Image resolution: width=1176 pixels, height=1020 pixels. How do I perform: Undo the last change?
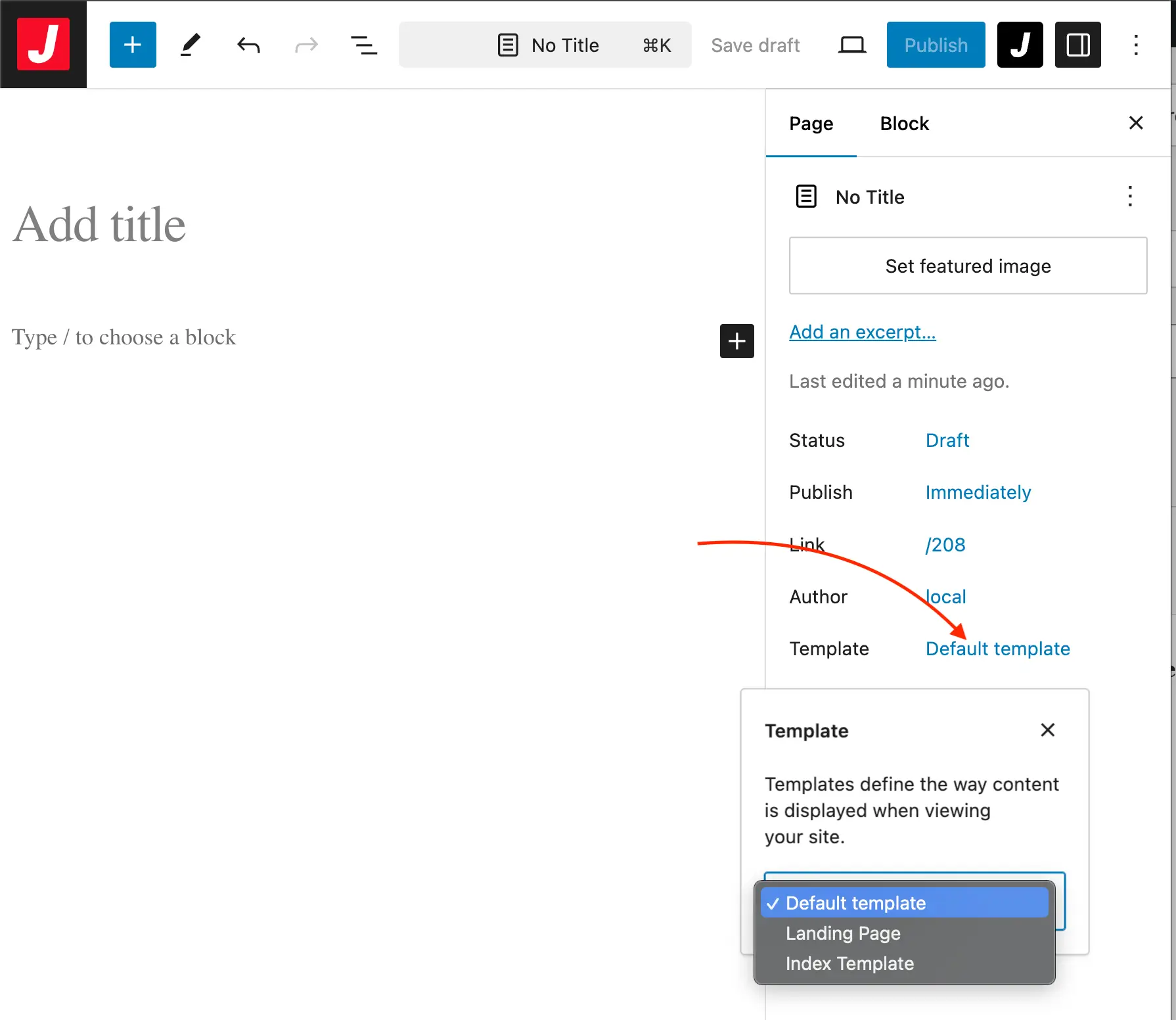(248, 45)
